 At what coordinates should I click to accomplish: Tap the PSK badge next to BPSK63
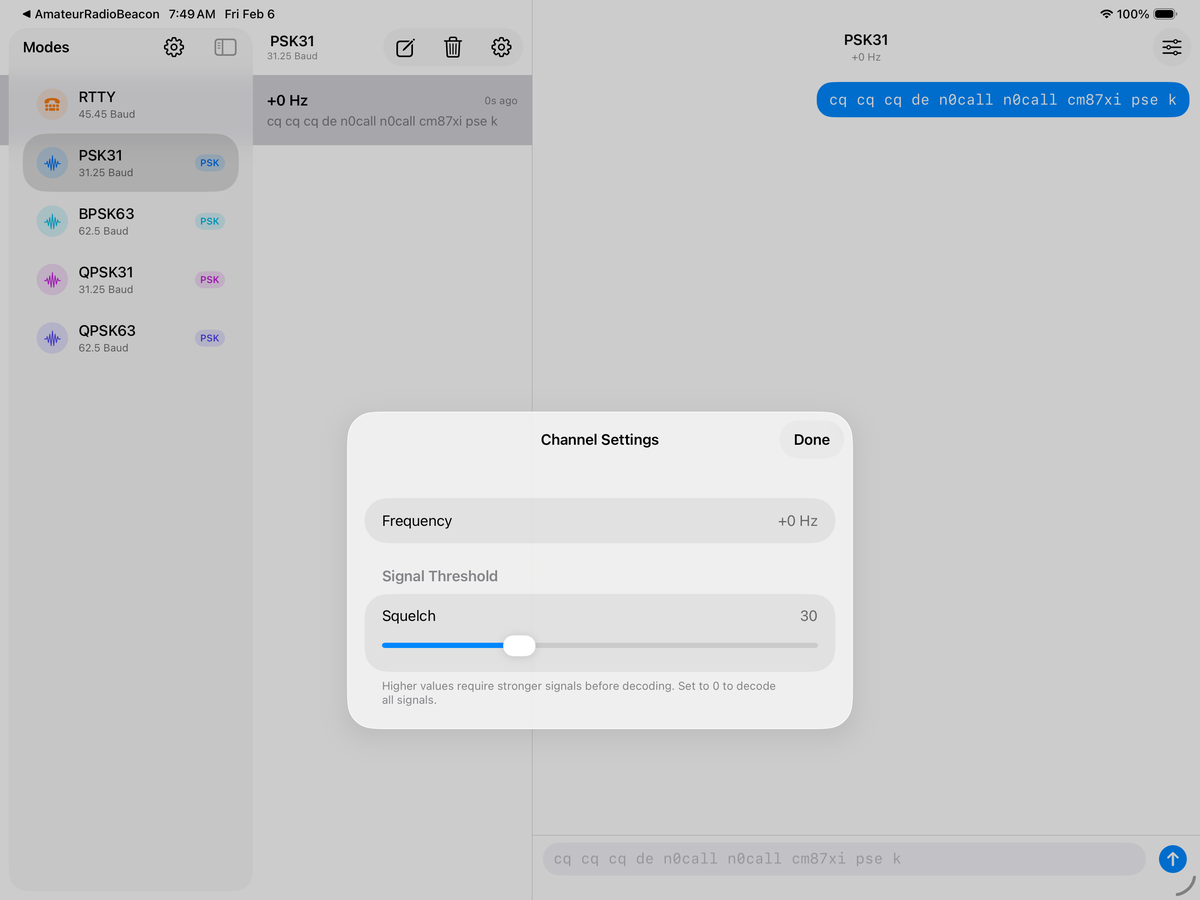pos(209,221)
